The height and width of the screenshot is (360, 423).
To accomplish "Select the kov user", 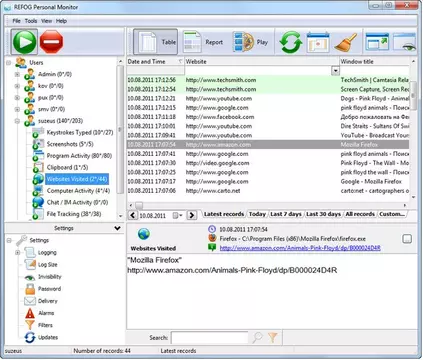I will pos(51,86).
